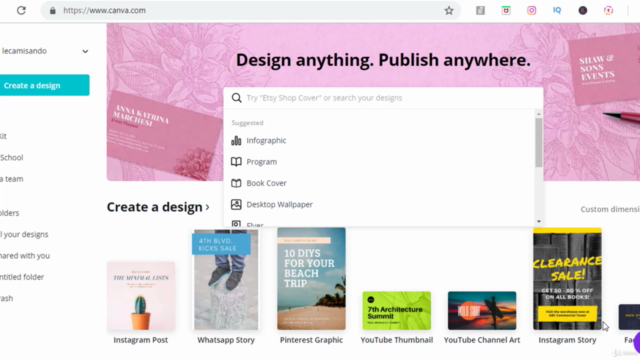Image resolution: width=640 pixels, height=360 pixels.
Task: Click the YouTube Channel Art label
Action: 482,340
